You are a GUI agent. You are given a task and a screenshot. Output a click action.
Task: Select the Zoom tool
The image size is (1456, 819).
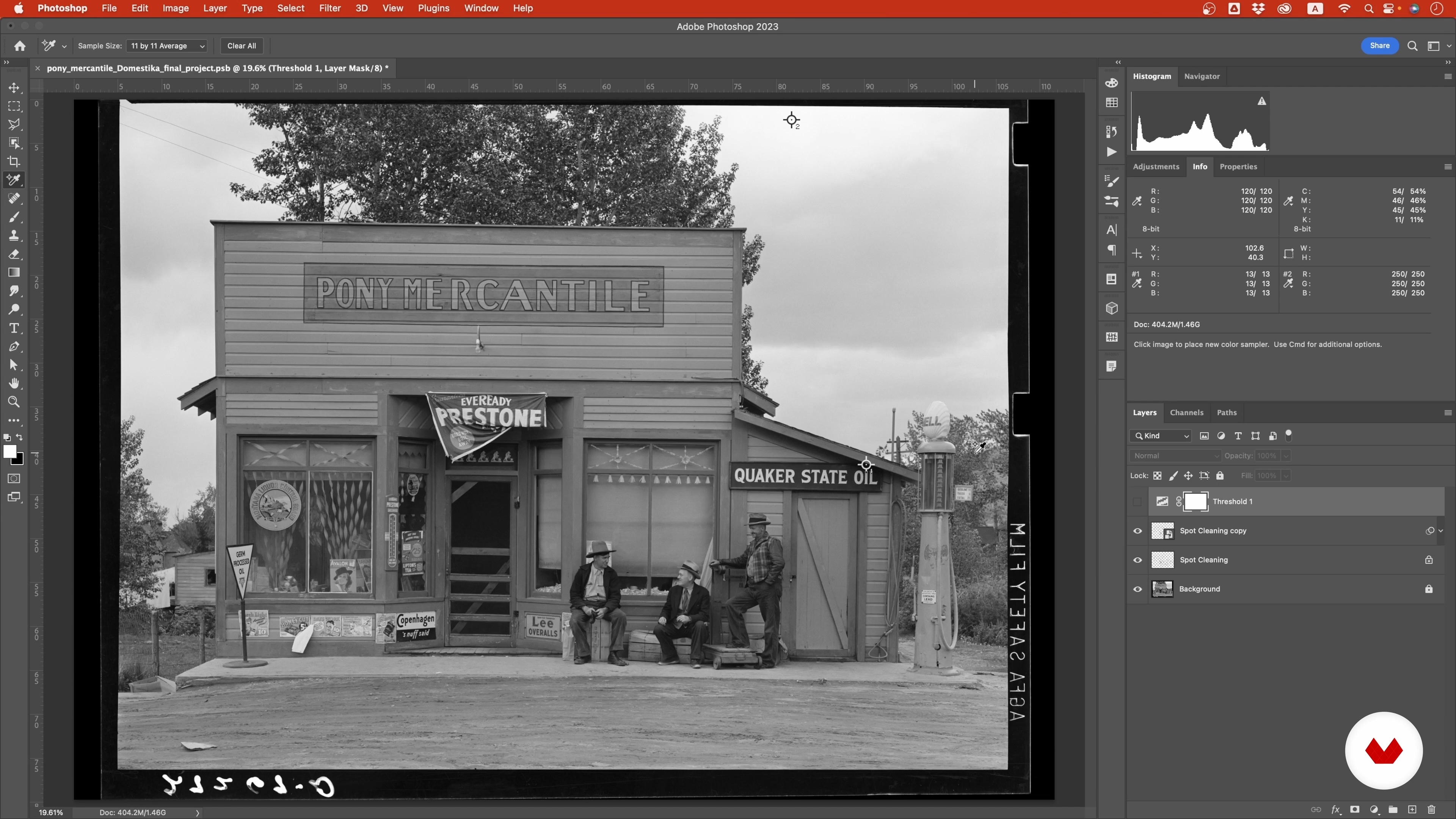[14, 402]
